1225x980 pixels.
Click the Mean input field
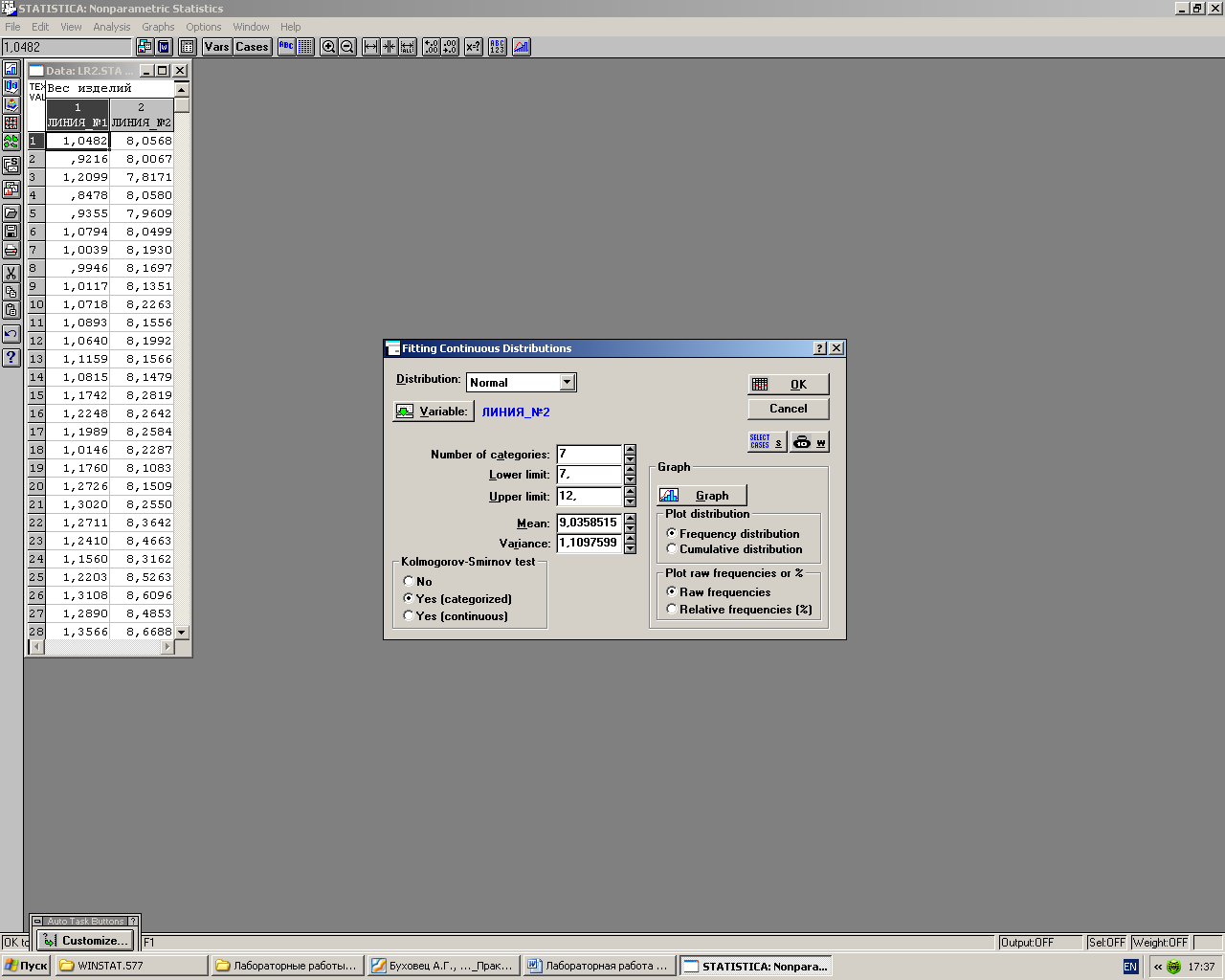(590, 523)
